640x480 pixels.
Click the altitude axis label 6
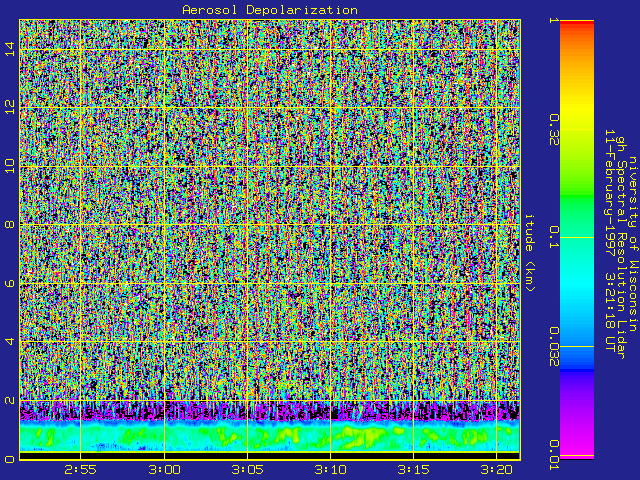[9, 283]
